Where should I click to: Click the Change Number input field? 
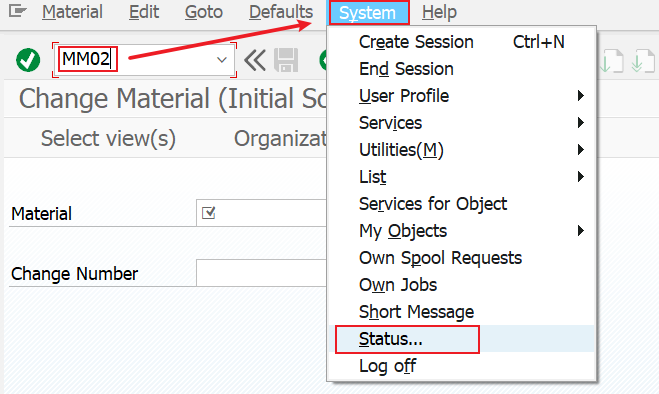coord(261,273)
